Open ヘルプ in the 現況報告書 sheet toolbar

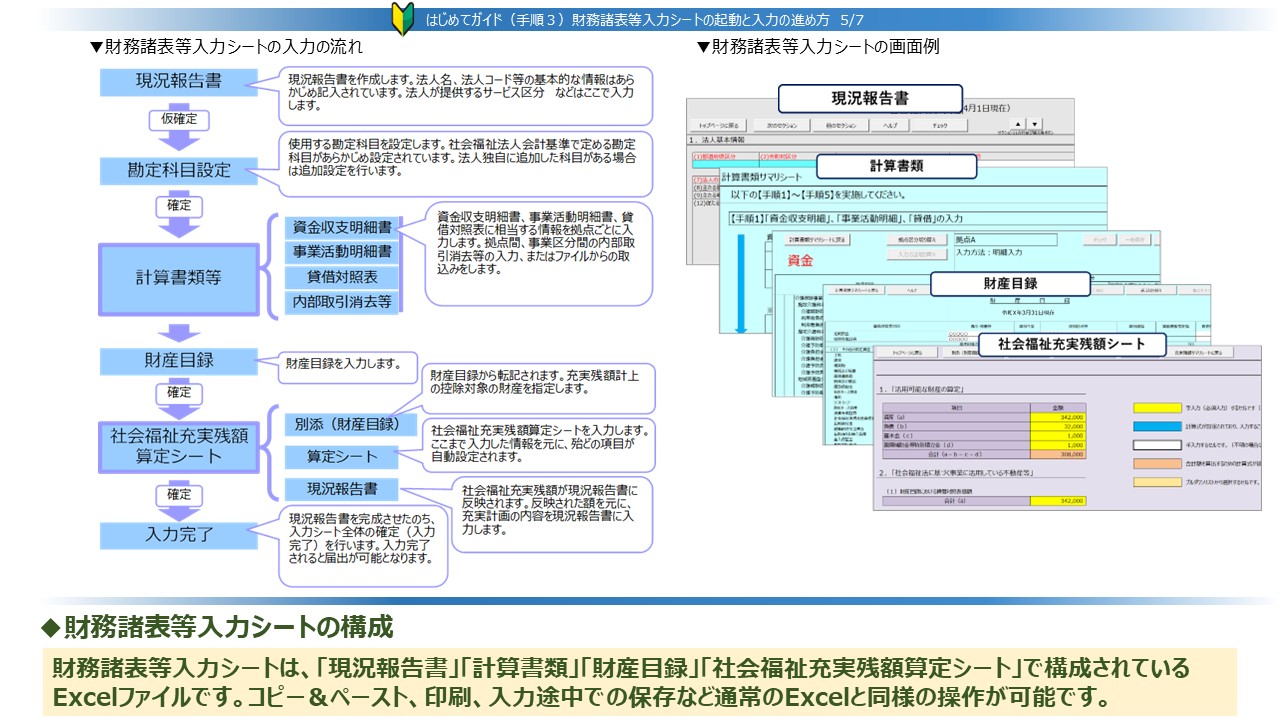pyautogui.click(x=889, y=126)
